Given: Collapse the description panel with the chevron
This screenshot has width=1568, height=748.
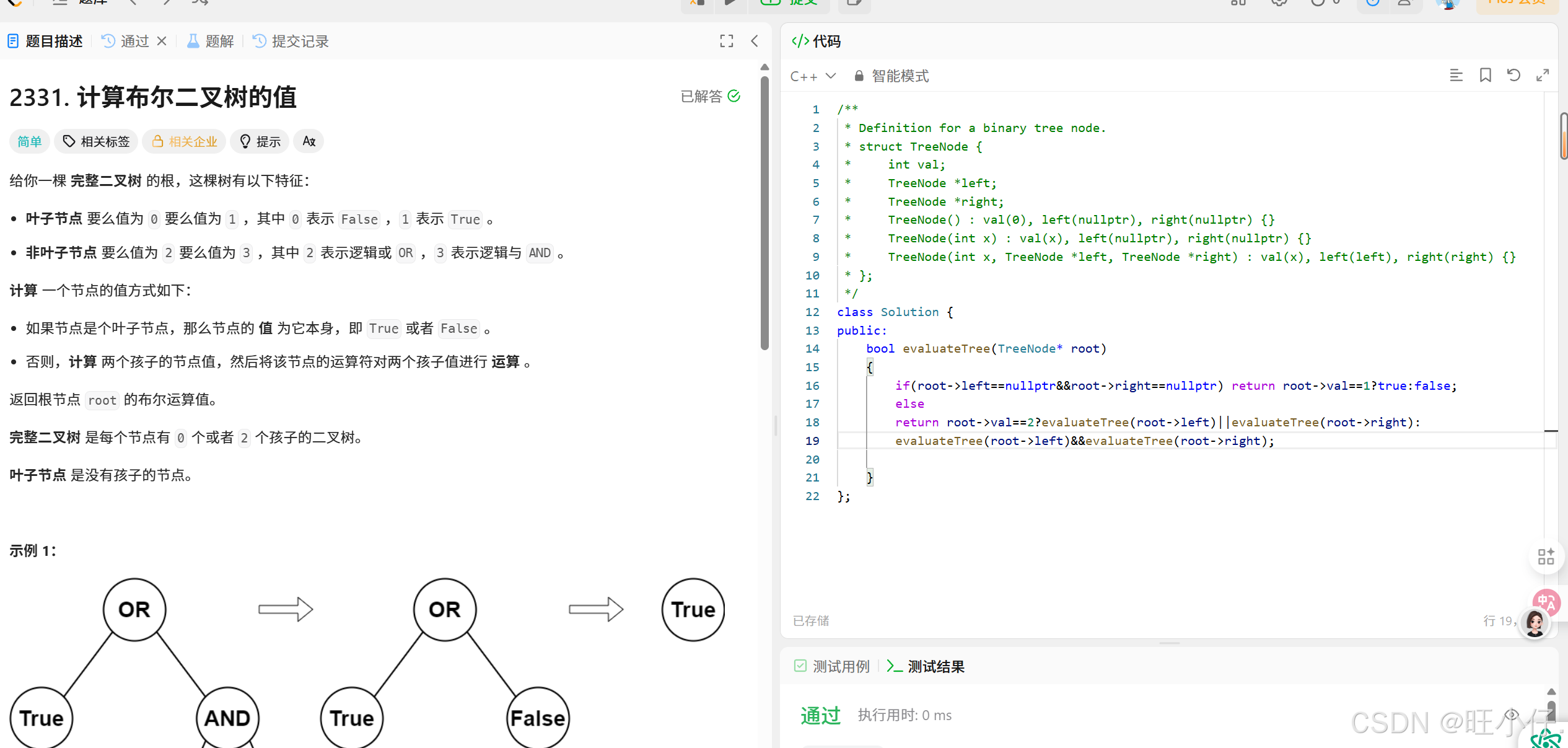Looking at the screenshot, I should [755, 42].
